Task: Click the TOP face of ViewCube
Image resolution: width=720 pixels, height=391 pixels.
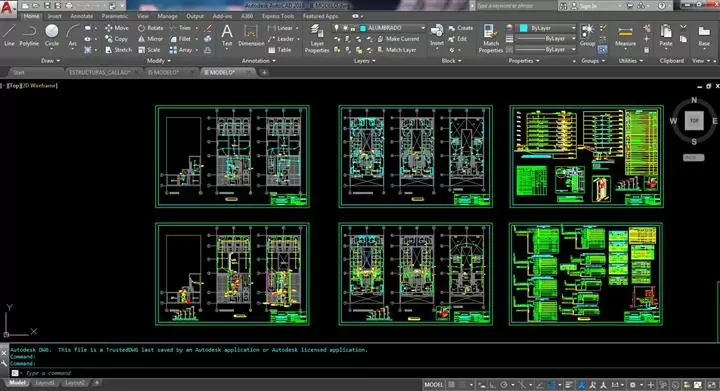Action: (x=694, y=121)
